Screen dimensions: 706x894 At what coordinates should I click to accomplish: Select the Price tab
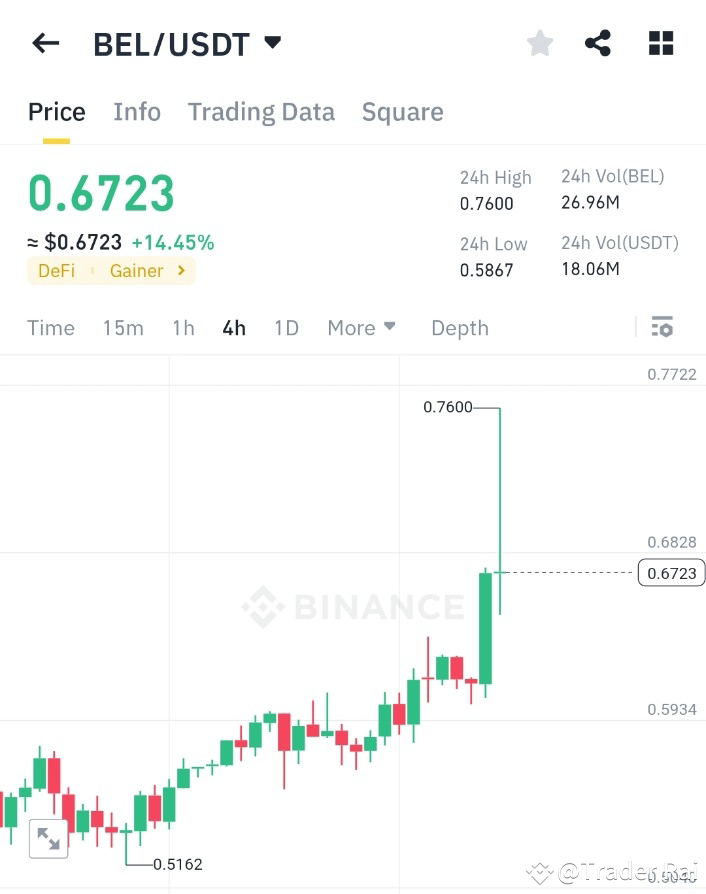(x=56, y=111)
